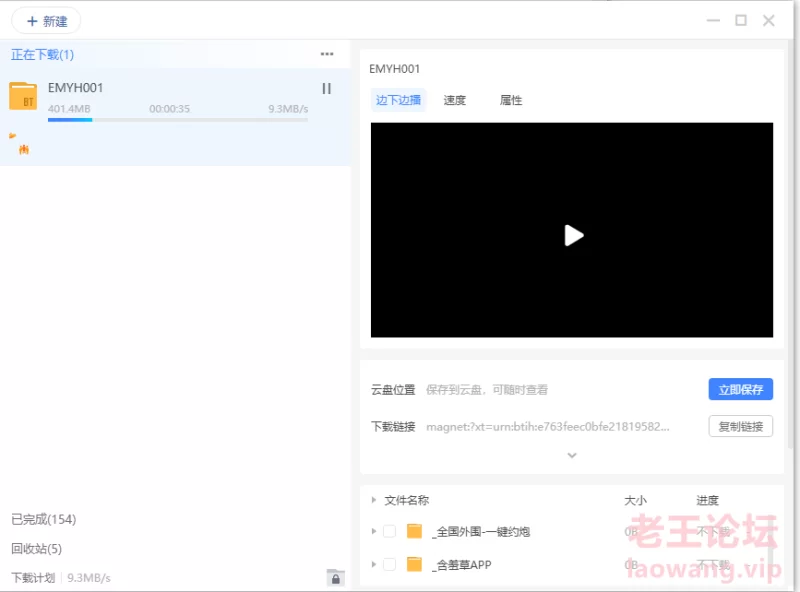Switch to the 属性 tab
The height and width of the screenshot is (592, 800).
tap(511, 100)
